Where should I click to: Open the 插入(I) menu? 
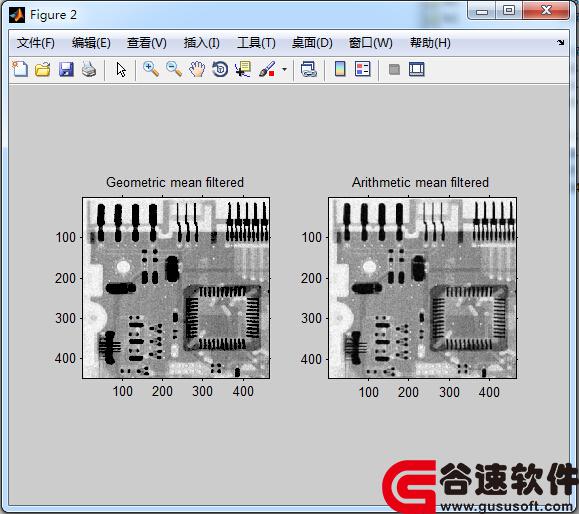point(202,43)
